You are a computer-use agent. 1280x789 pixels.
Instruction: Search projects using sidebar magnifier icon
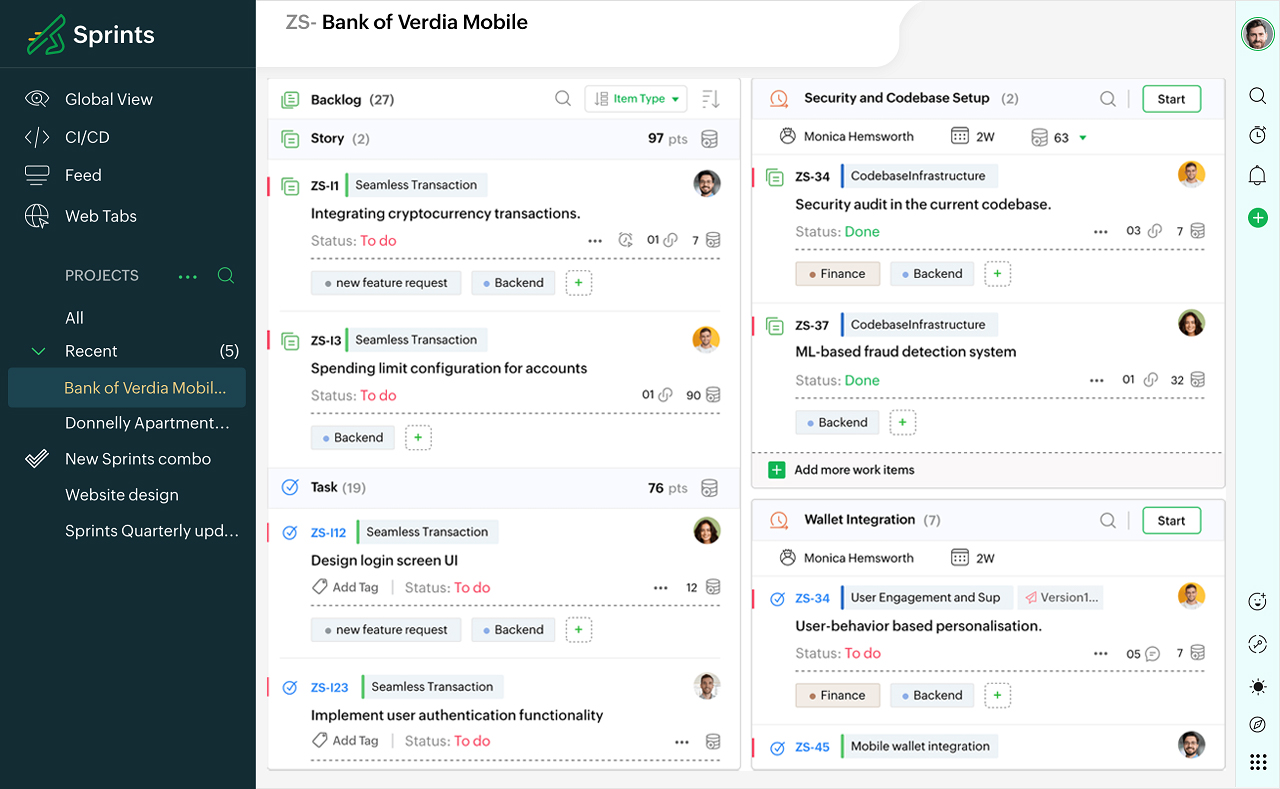pyautogui.click(x=226, y=275)
